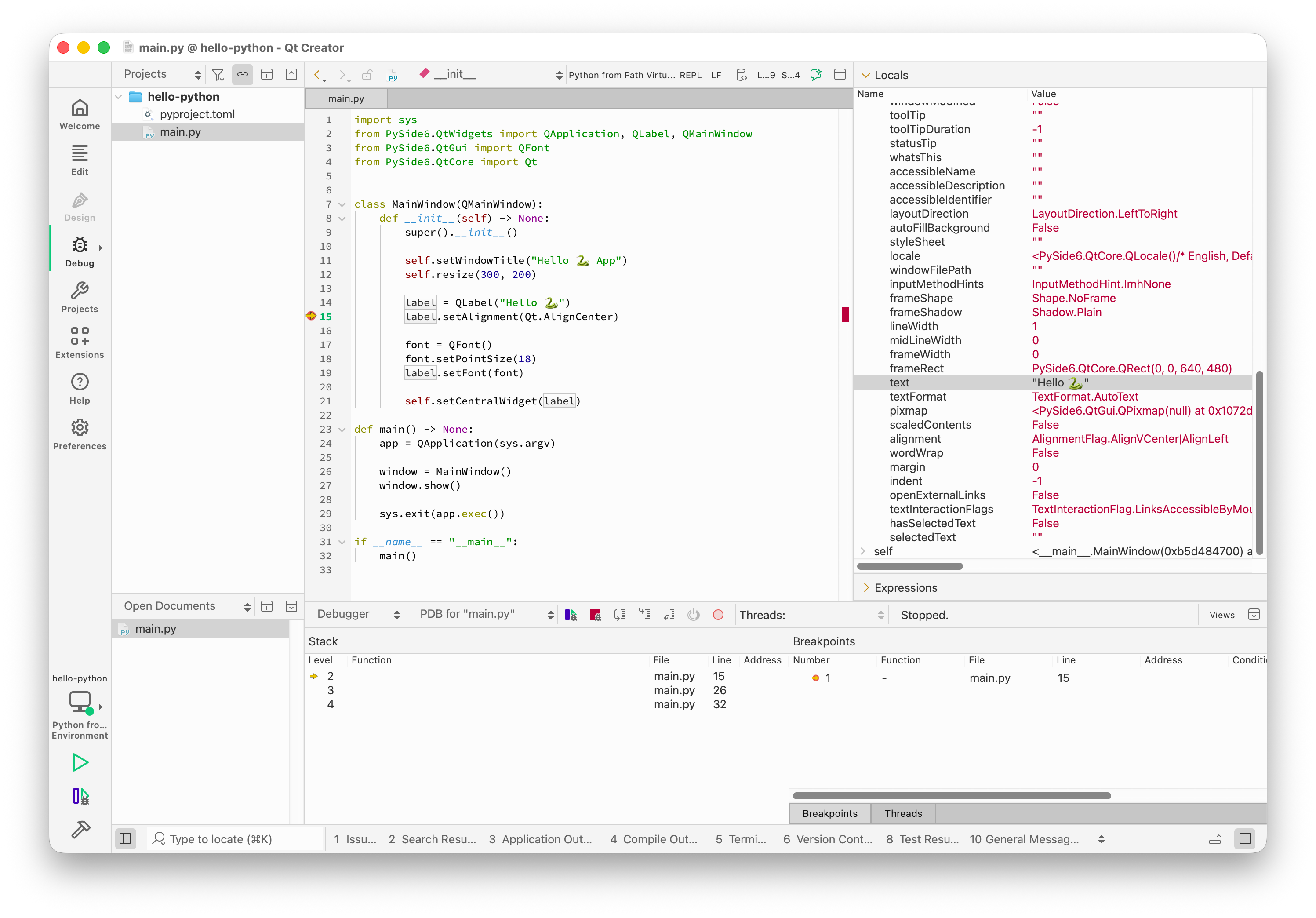Open the Open Documents view dropdown

coord(186,607)
